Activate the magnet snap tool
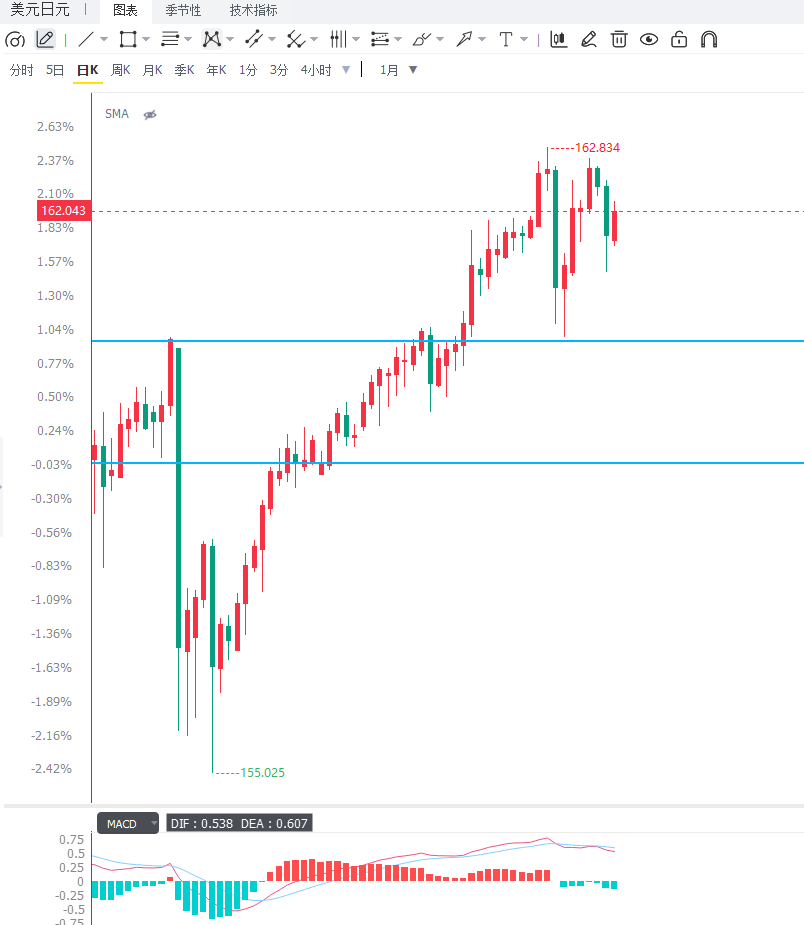The image size is (804, 925). (x=708, y=40)
